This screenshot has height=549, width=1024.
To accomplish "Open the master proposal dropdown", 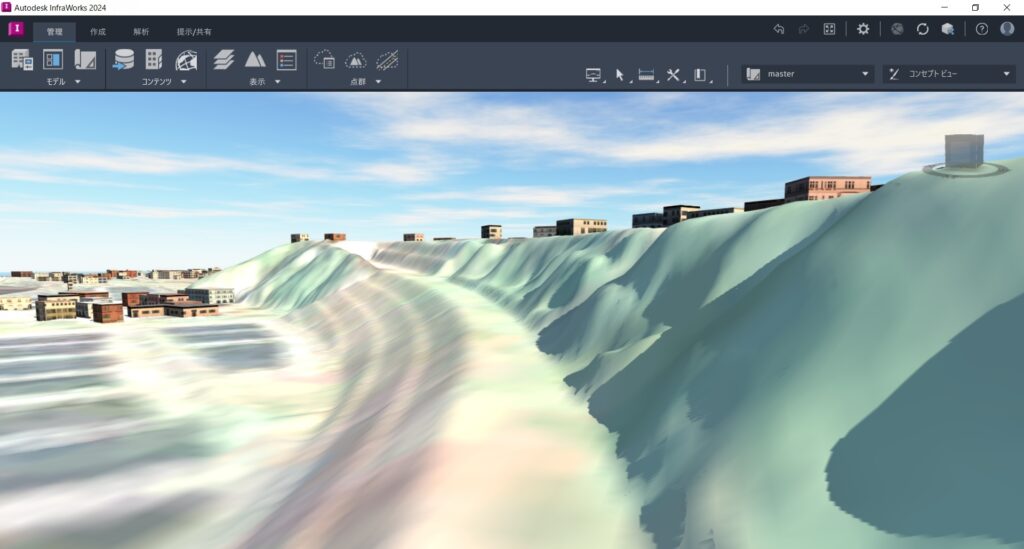I will coord(808,74).
